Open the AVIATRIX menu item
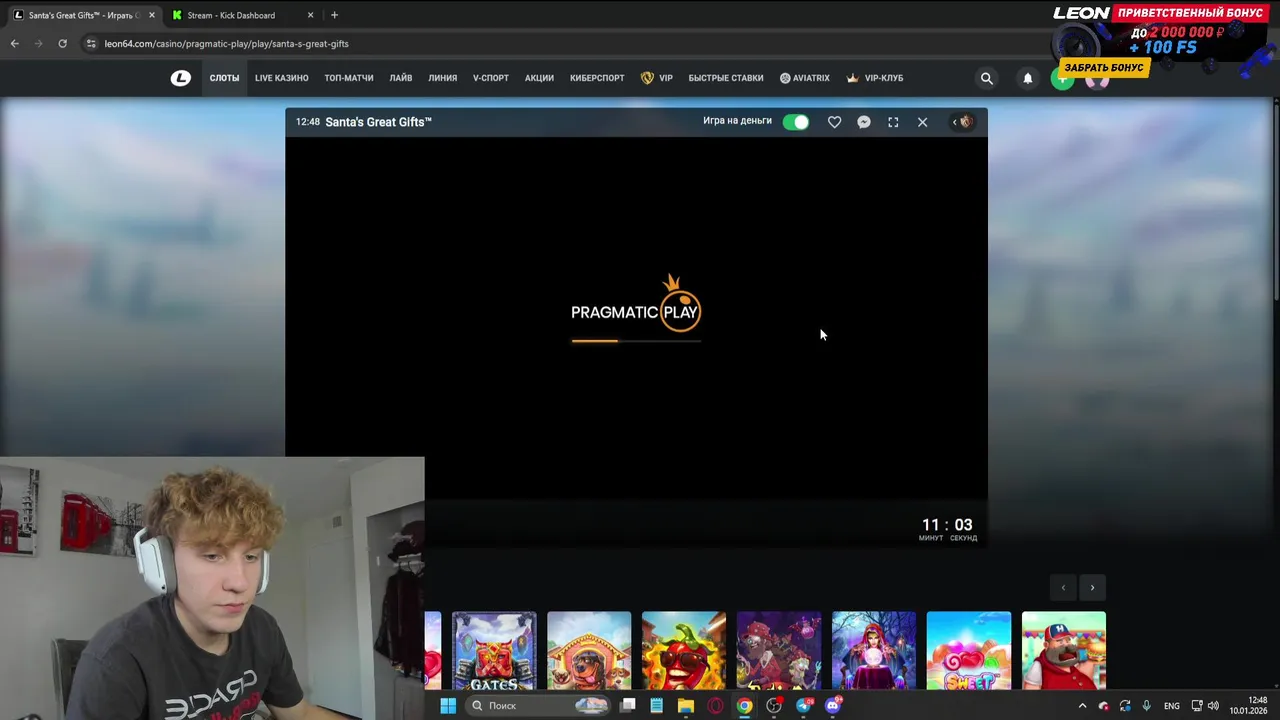This screenshot has height=720, width=1280. click(805, 78)
